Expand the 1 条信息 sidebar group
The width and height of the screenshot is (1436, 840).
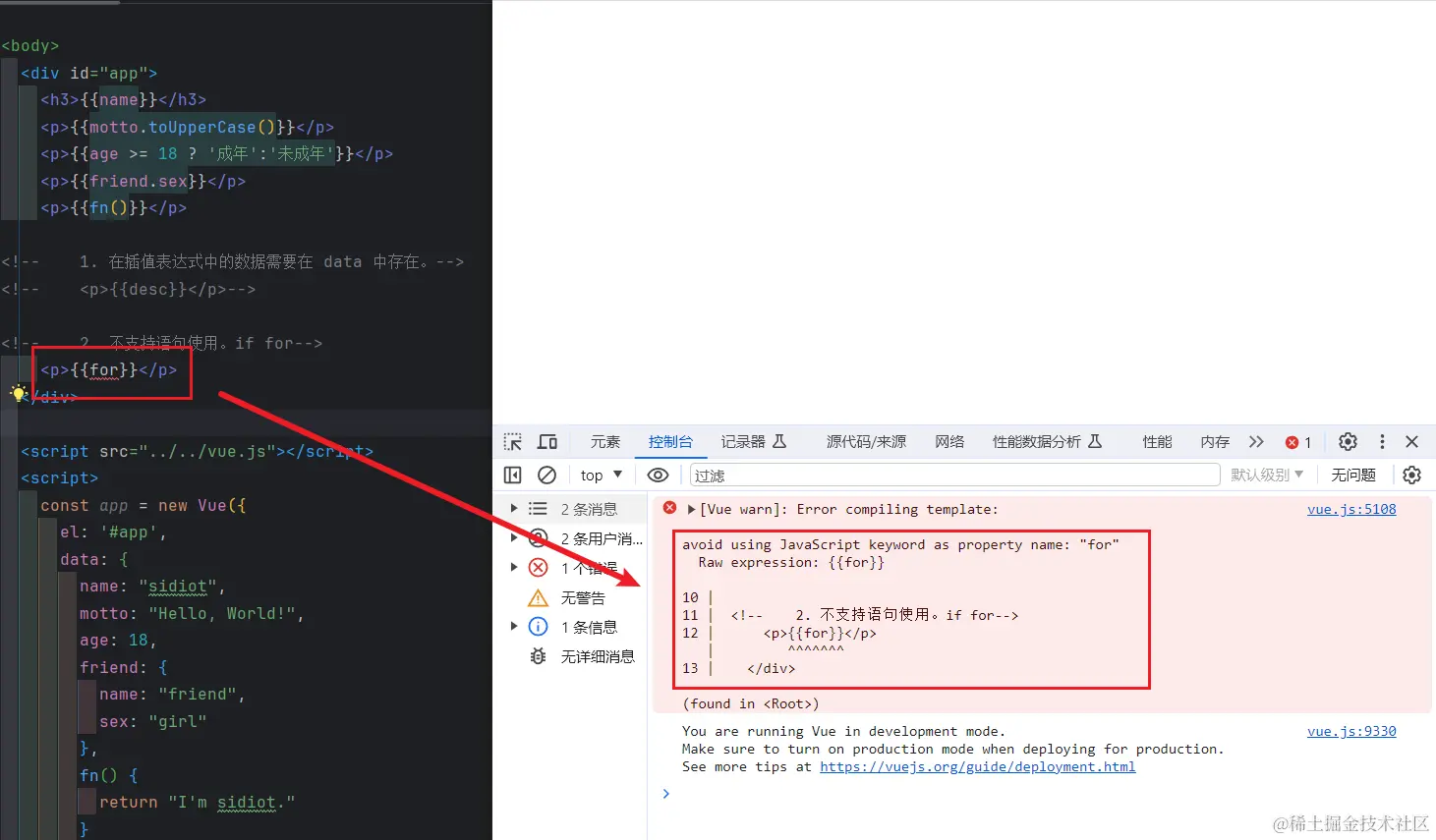click(x=513, y=627)
